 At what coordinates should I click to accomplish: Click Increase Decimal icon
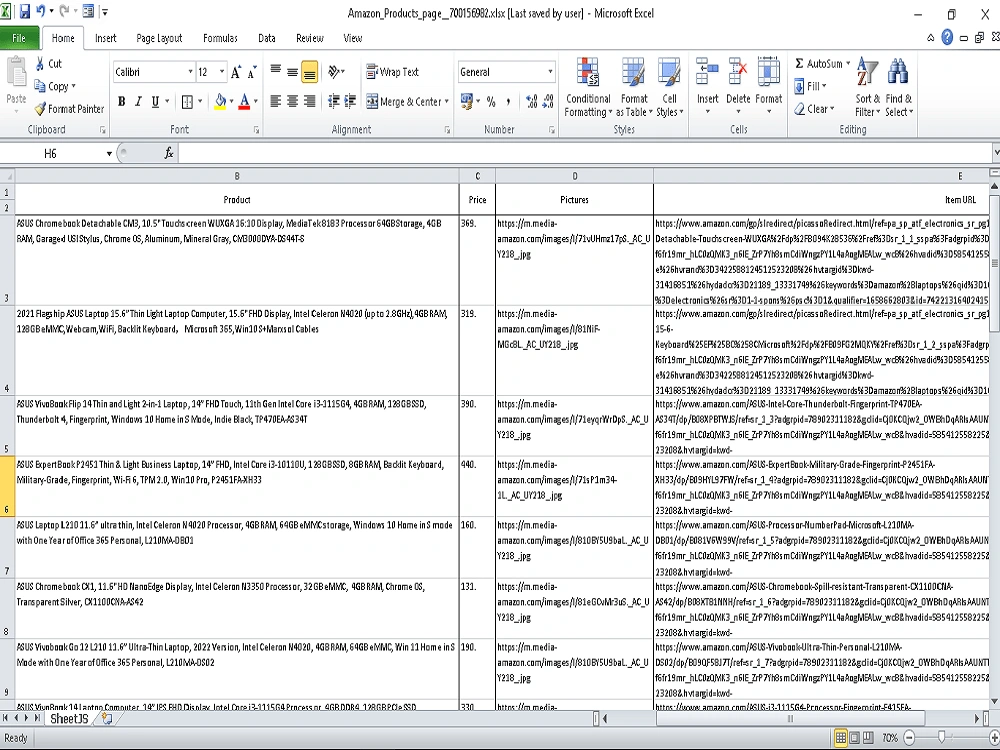tap(531, 101)
